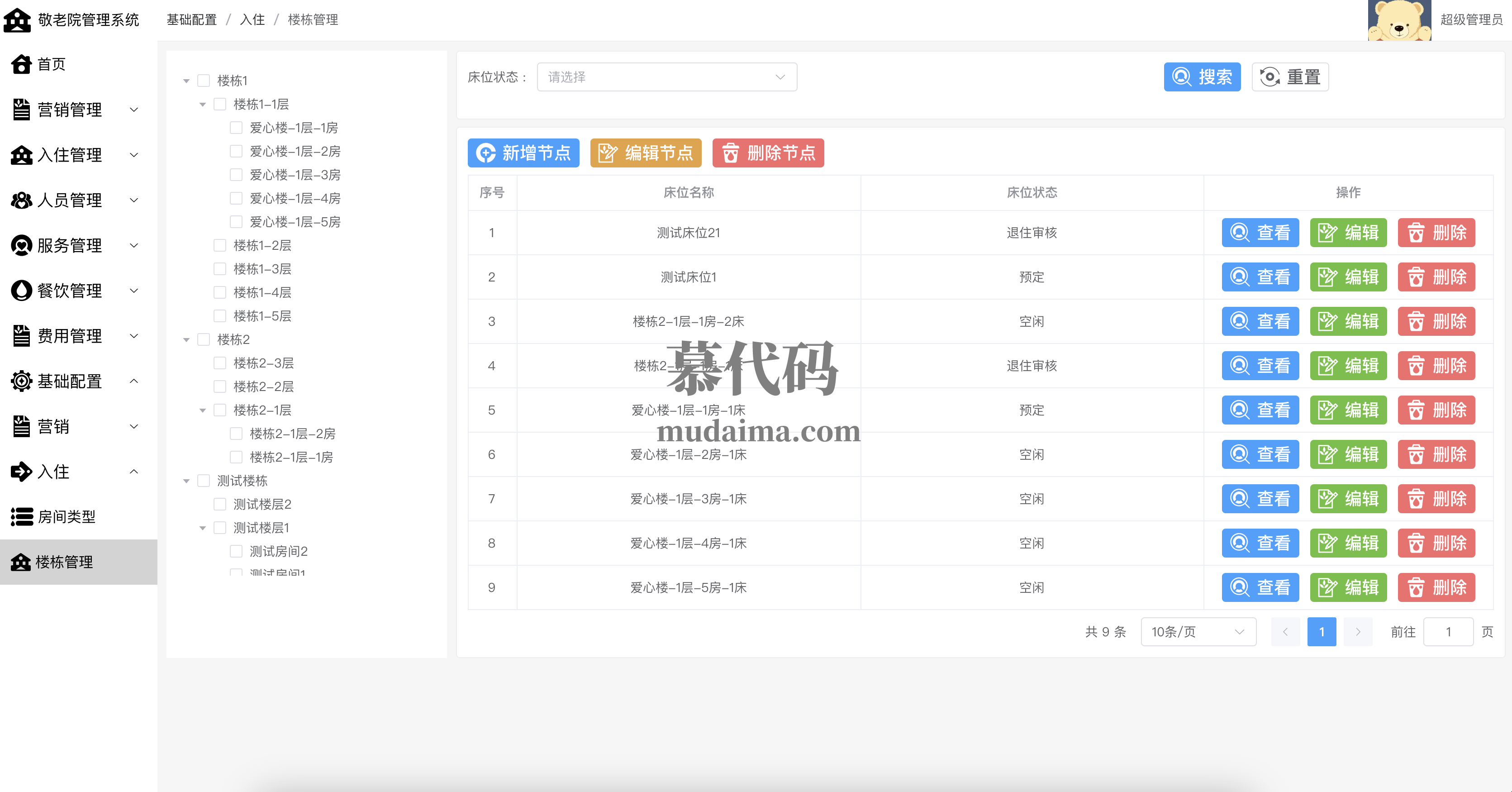Screen dimensions: 1512x792
Task: Collapse the 楼栋2-1层 tree node
Action: (203, 410)
